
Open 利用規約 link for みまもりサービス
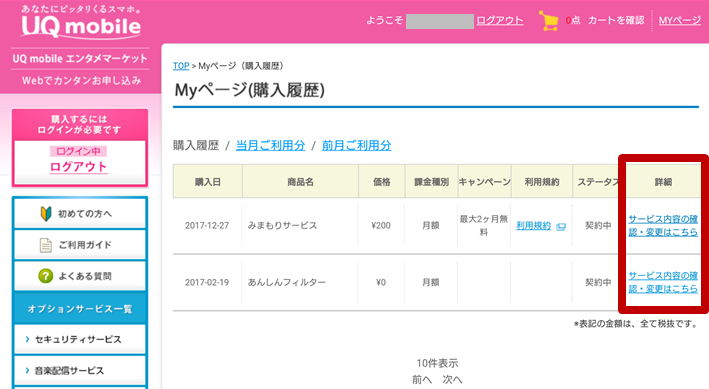pos(534,226)
